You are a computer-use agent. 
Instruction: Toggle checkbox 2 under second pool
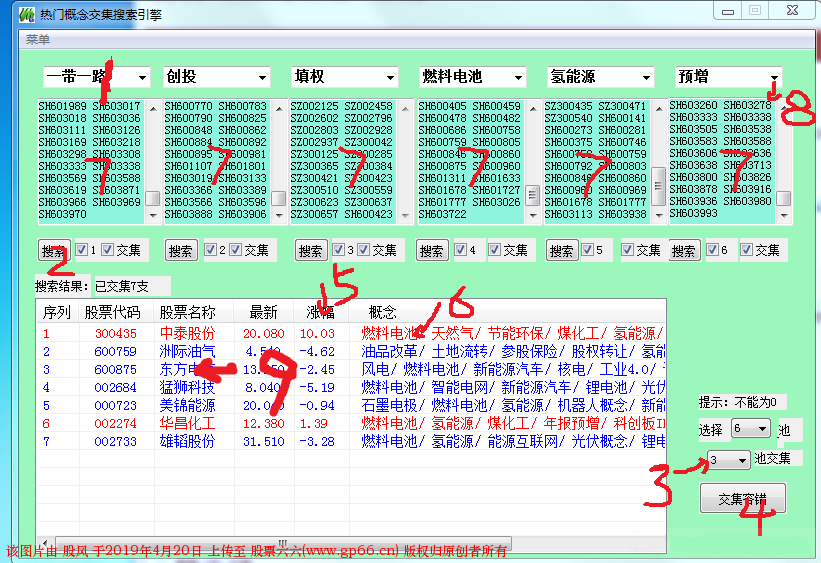click(x=210, y=250)
